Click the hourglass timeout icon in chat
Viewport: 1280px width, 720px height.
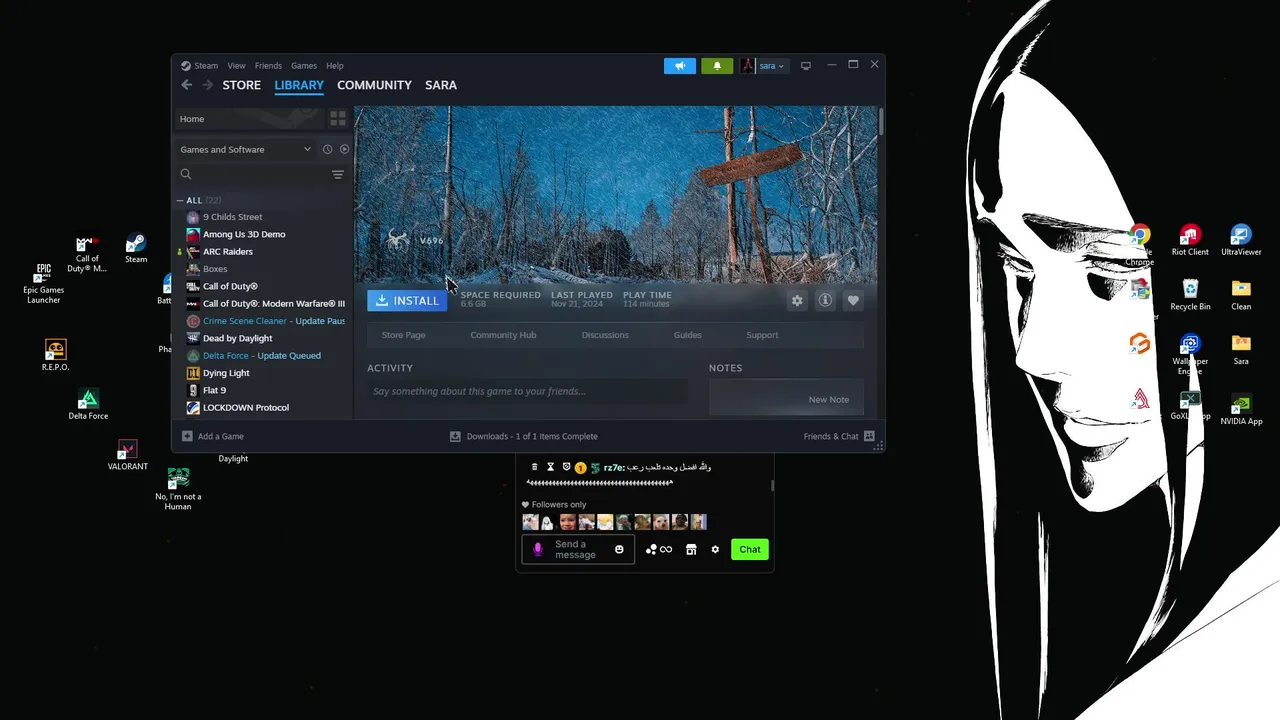[550, 467]
